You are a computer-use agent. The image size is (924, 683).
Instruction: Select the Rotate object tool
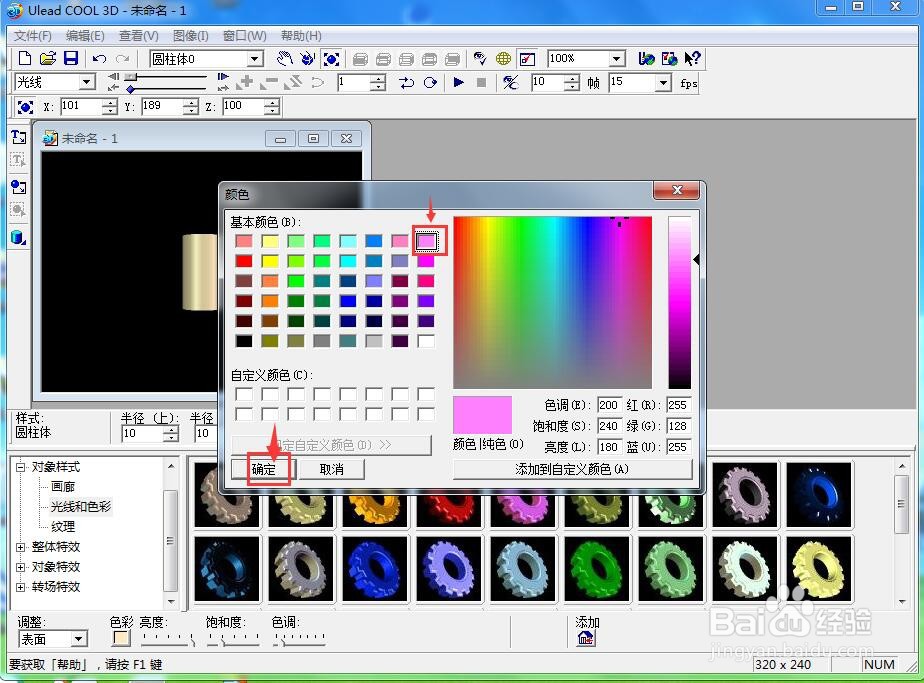(x=308, y=58)
